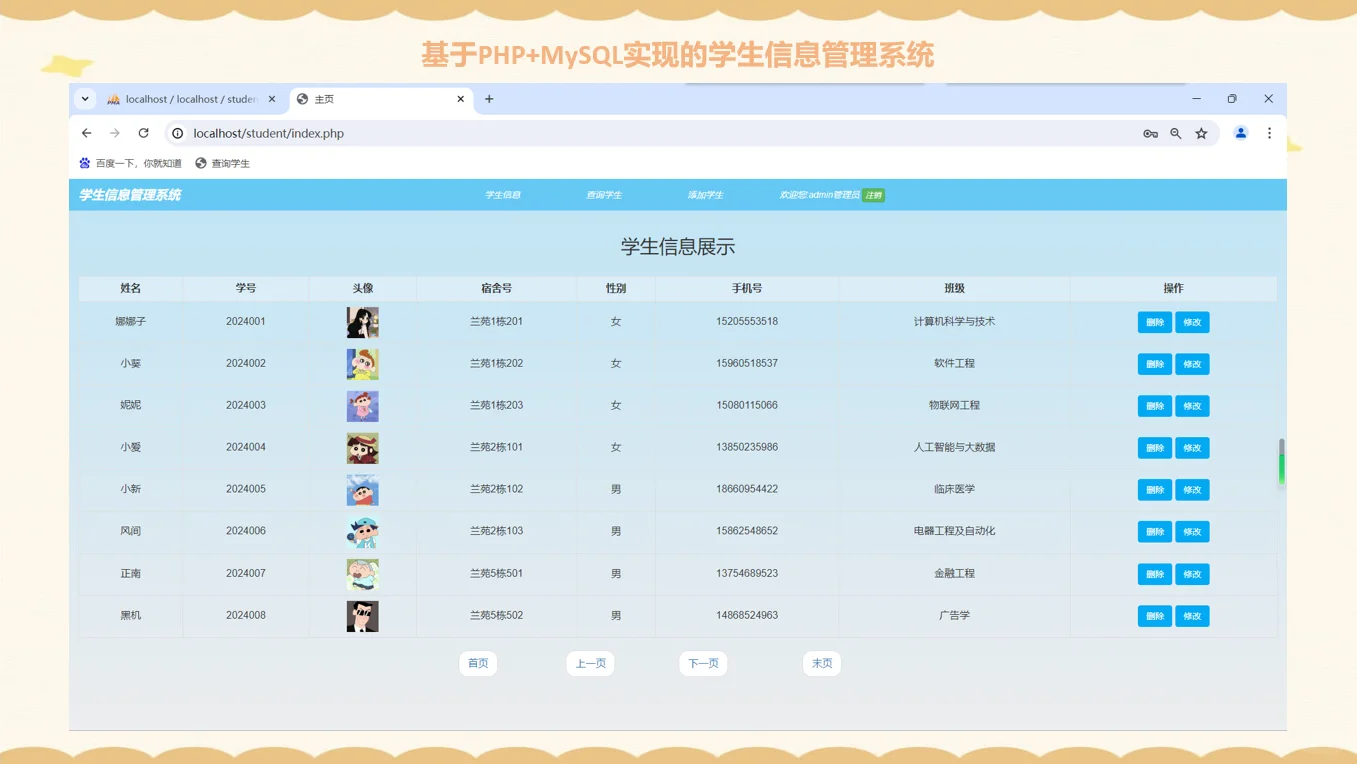
Task: Edit student 黑机 with 修改 button
Action: (x=1192, y=615)
